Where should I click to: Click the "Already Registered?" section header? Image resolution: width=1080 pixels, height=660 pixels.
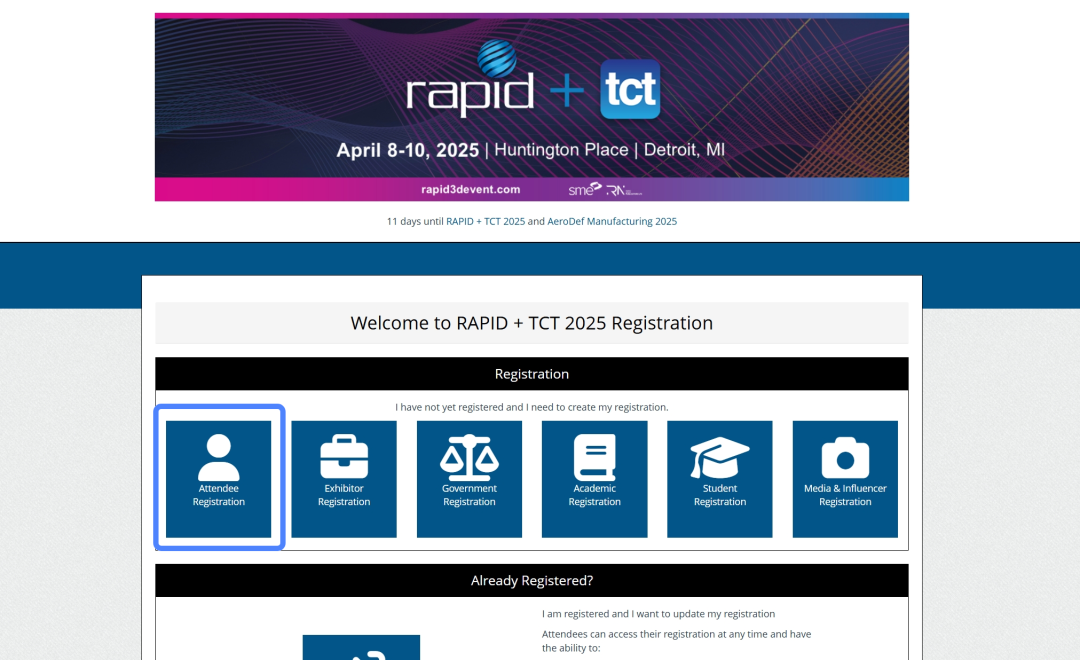[x=531, y=580]
